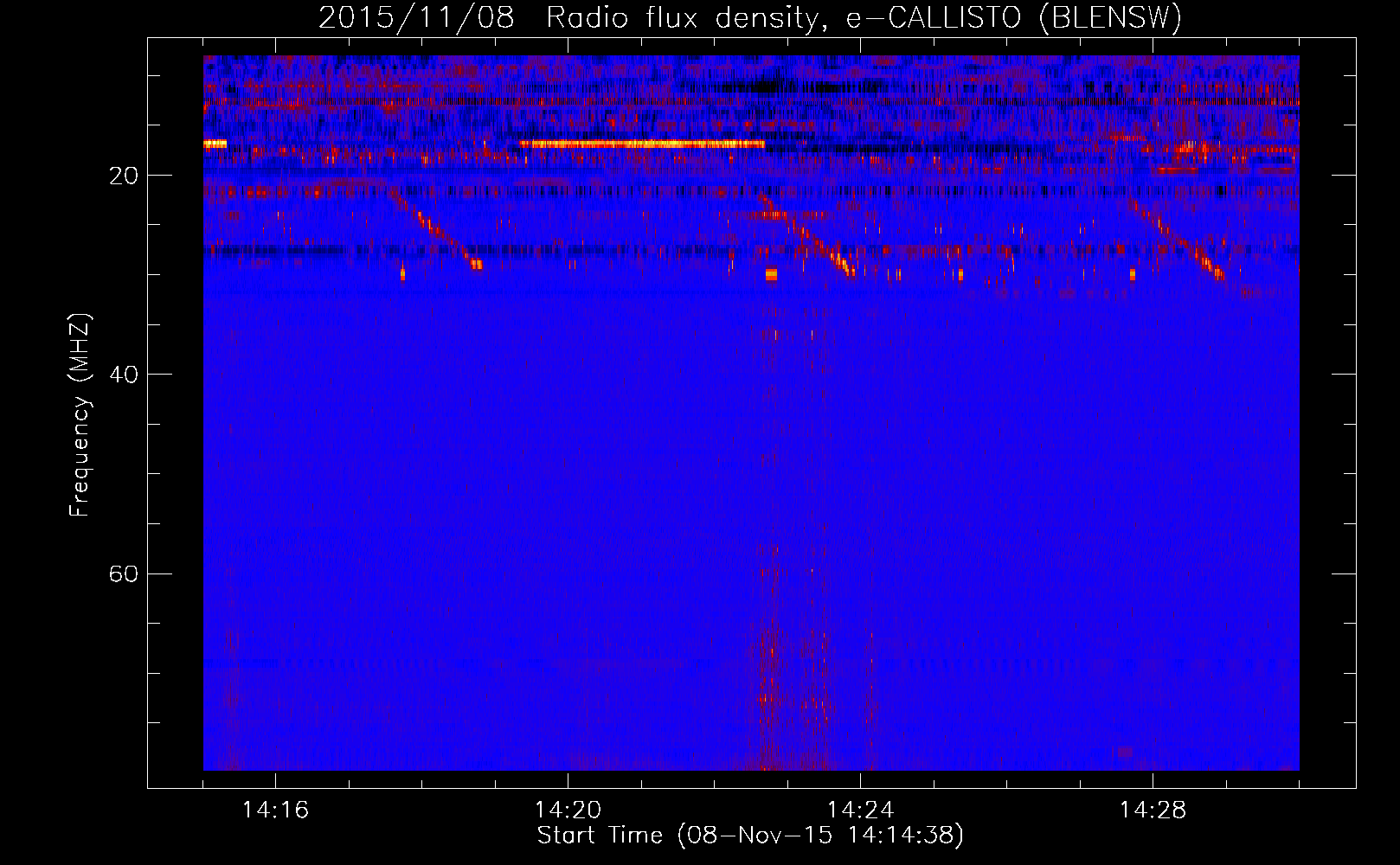Click the '14:24' time tick label

click(860, 810)
